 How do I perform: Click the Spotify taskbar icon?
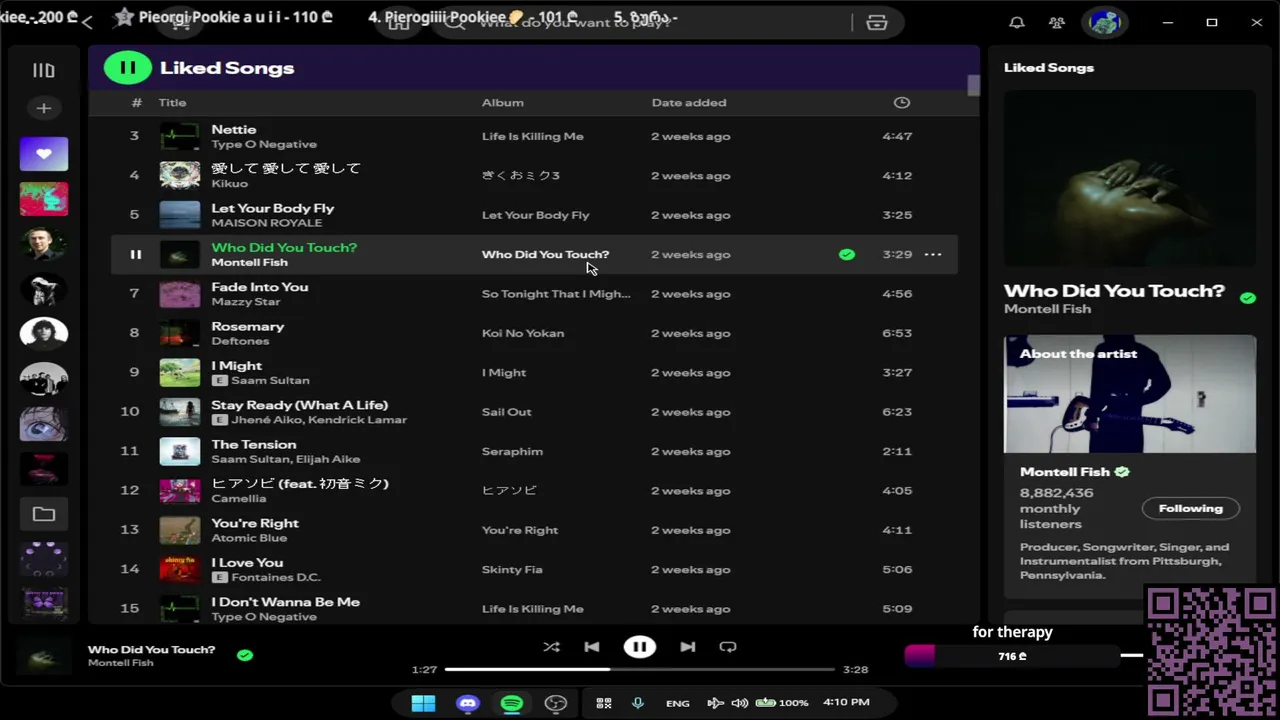point(512,703)
